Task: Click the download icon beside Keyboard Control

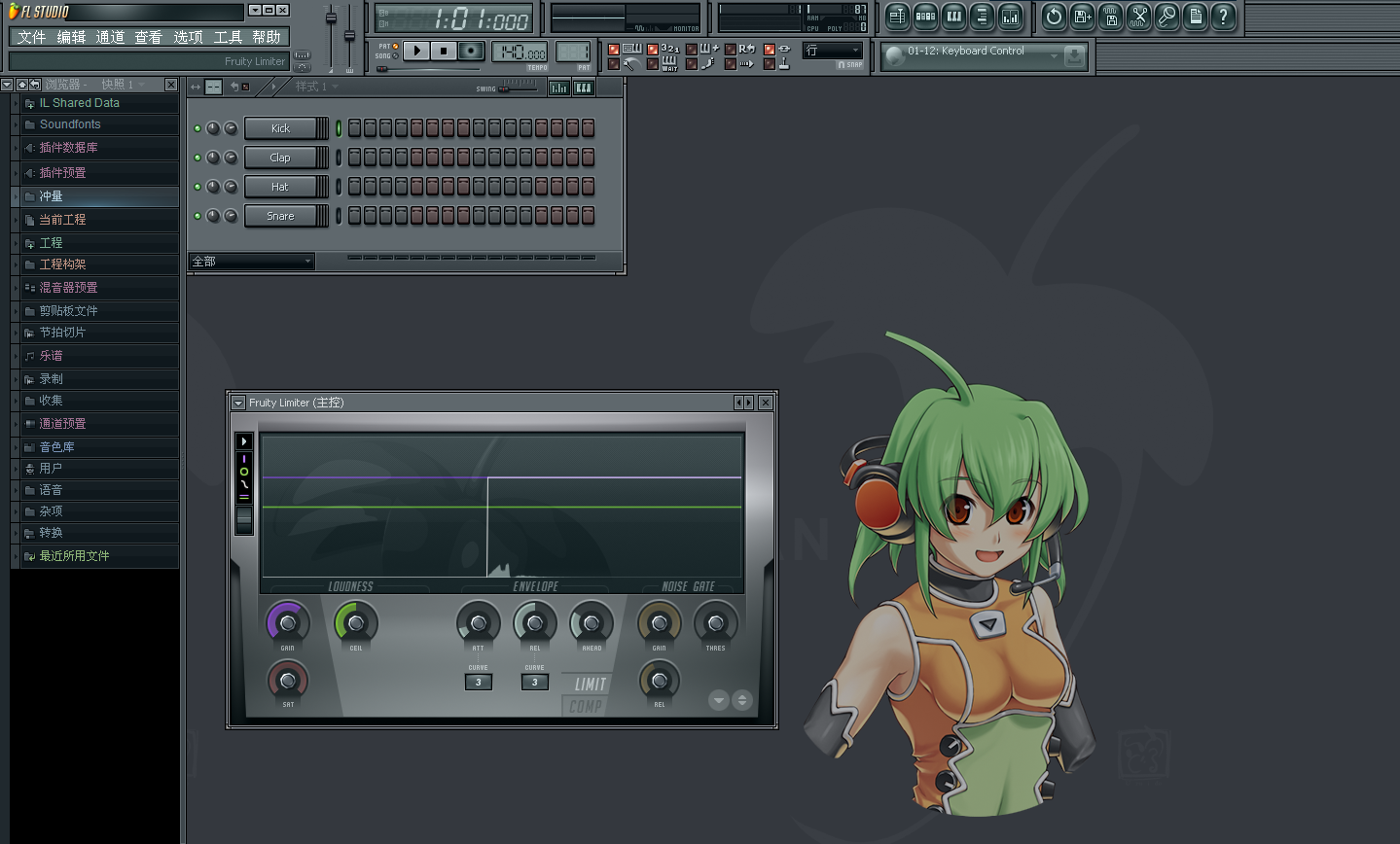Action: tap(1074, 56)
